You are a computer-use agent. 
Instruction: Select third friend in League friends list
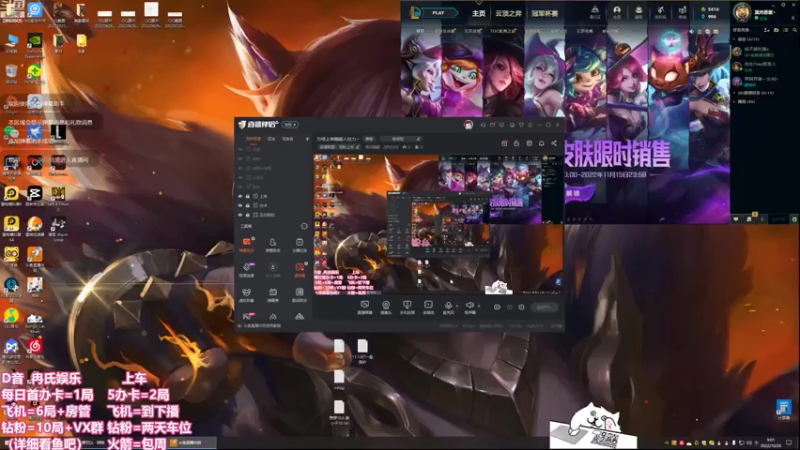(763, 82)
